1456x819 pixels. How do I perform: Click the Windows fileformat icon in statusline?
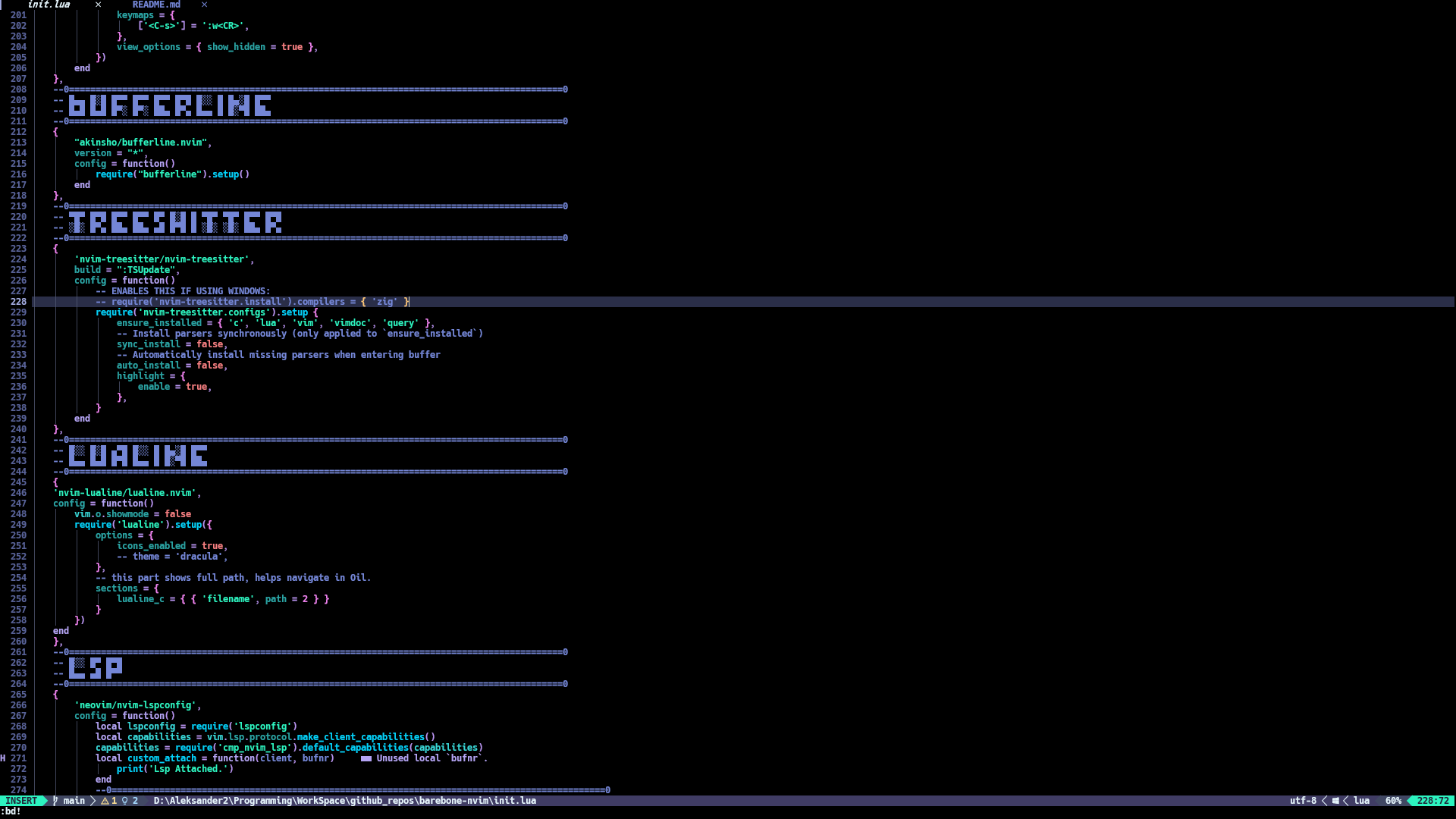(x=1335, y=801)
